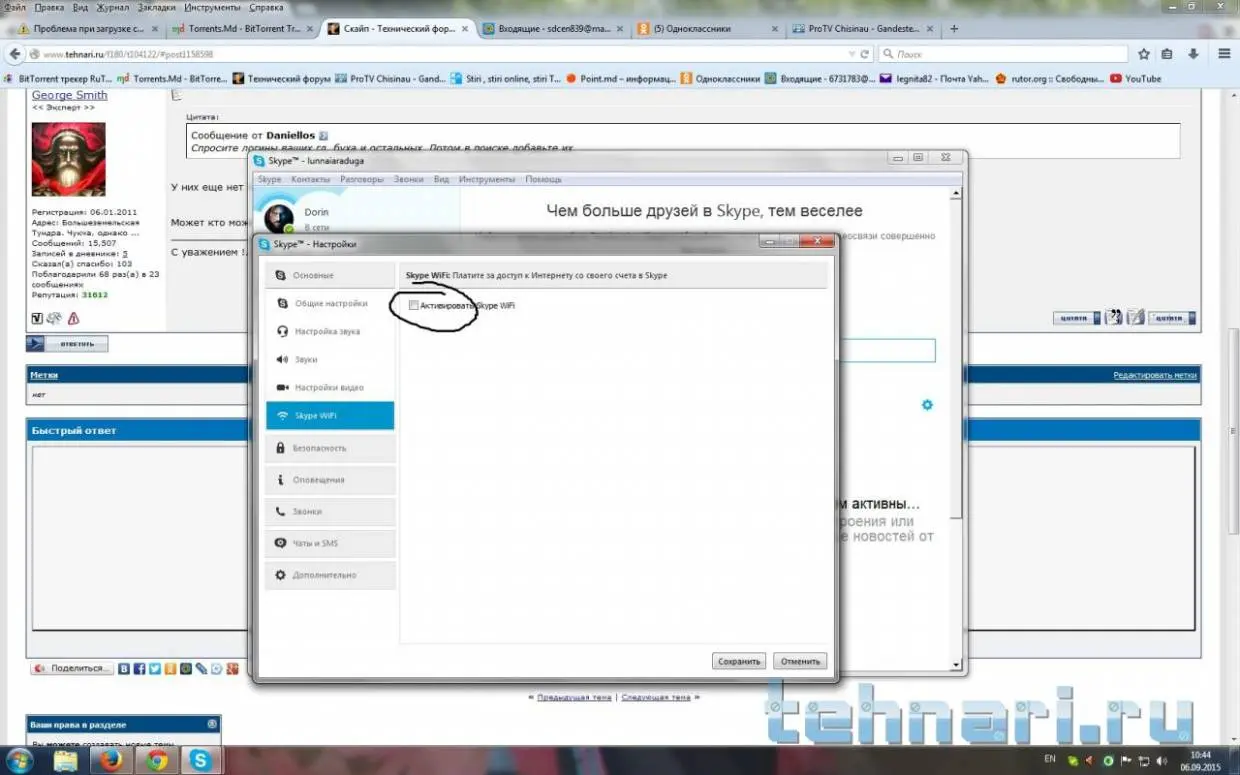
Task: Open Firefox 'Правка' menu
Action: pos(49,7)
